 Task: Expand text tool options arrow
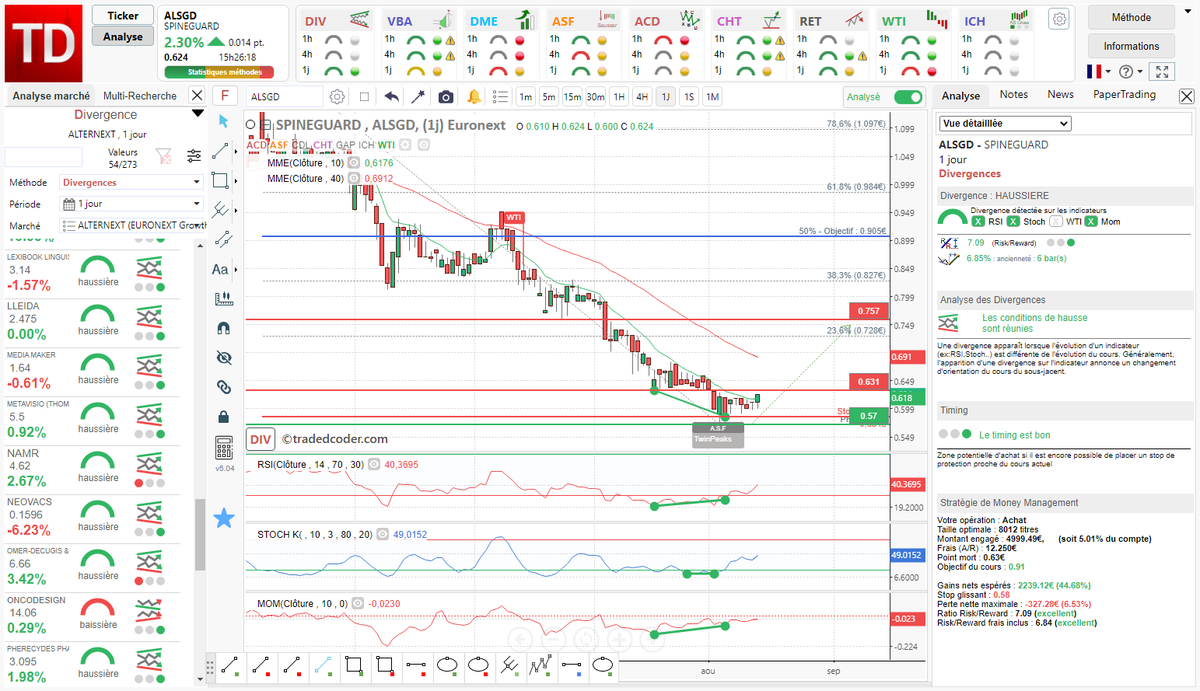(236, 269)
